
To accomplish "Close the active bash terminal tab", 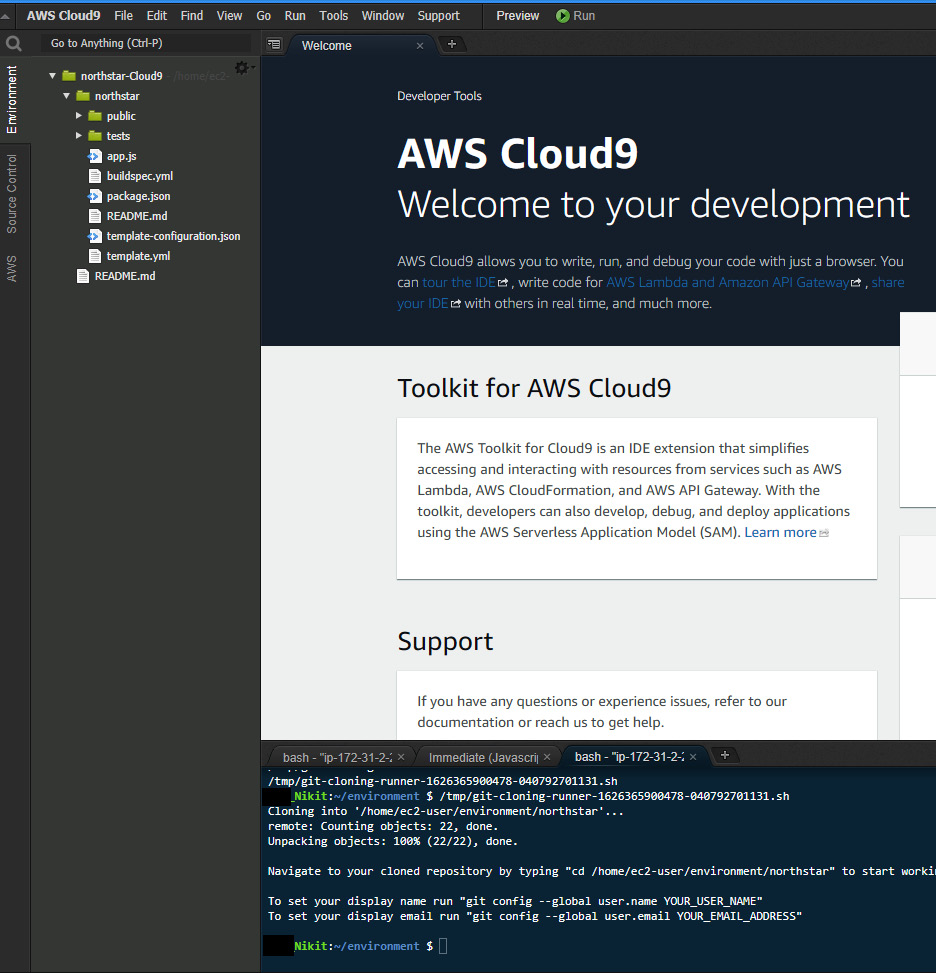I will [x=693, y=757].
